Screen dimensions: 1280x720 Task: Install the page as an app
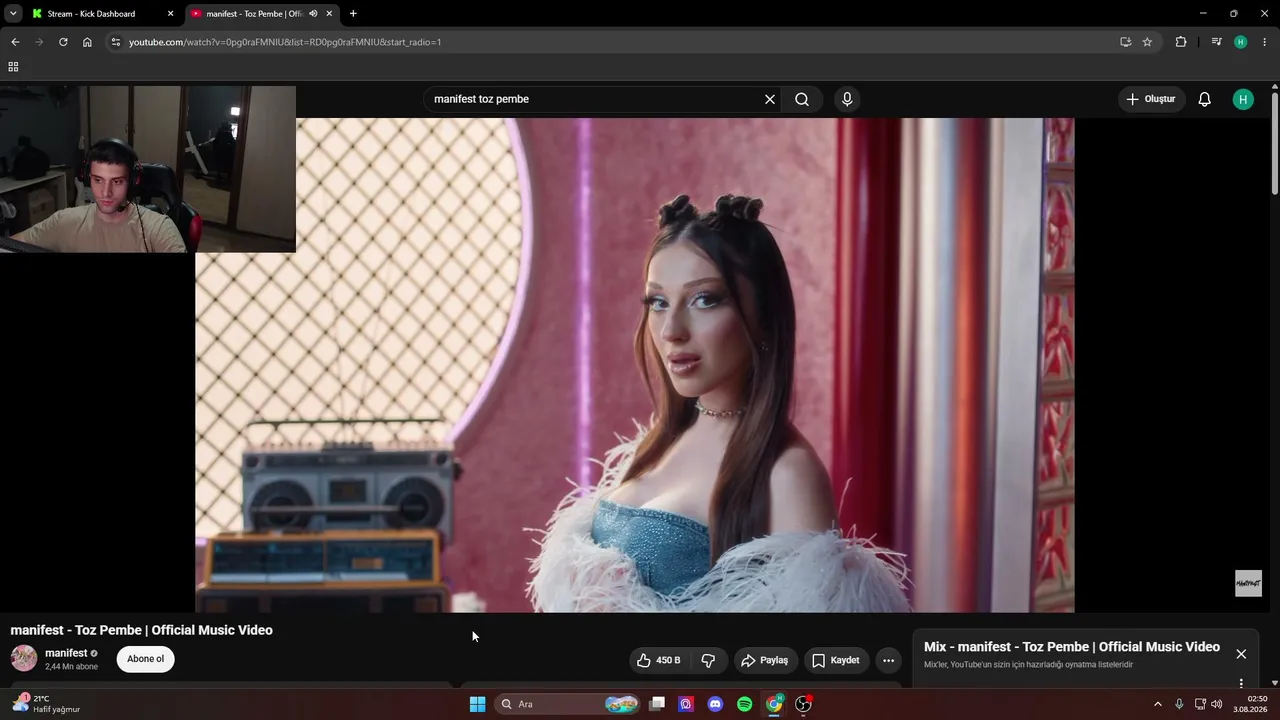(1126, 42)
